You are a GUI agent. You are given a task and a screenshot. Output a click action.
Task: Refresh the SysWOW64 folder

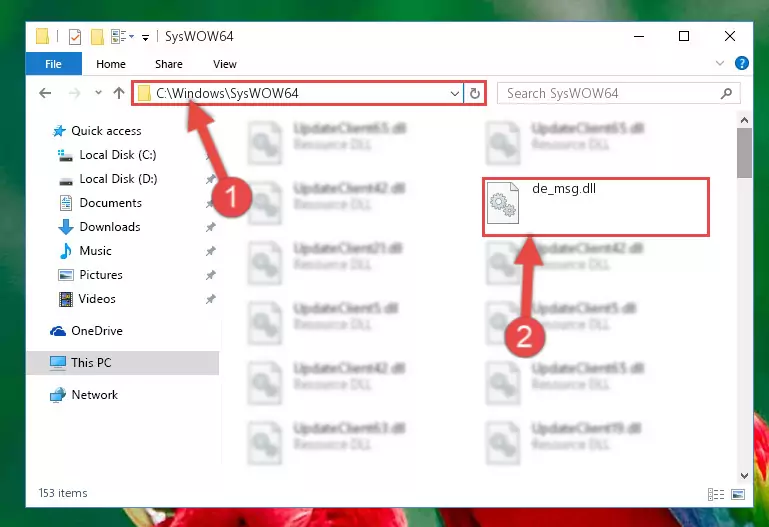tap(475, 93)
